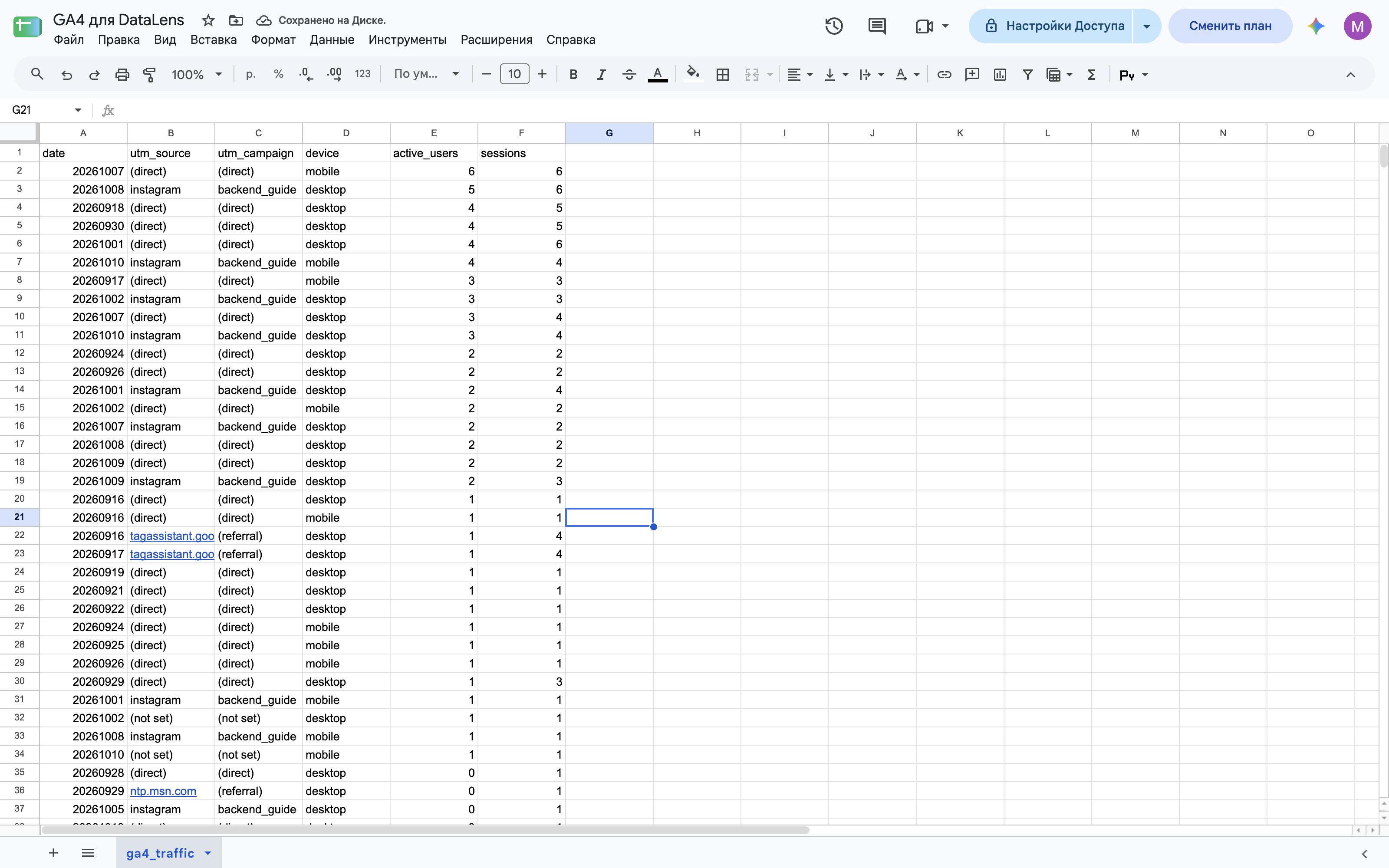Image resolution: width=1389 pixels, height=868 pixels.
Task: Click tagassistant link in row 22
Action: pyautogui.click(x=172, y=536)
